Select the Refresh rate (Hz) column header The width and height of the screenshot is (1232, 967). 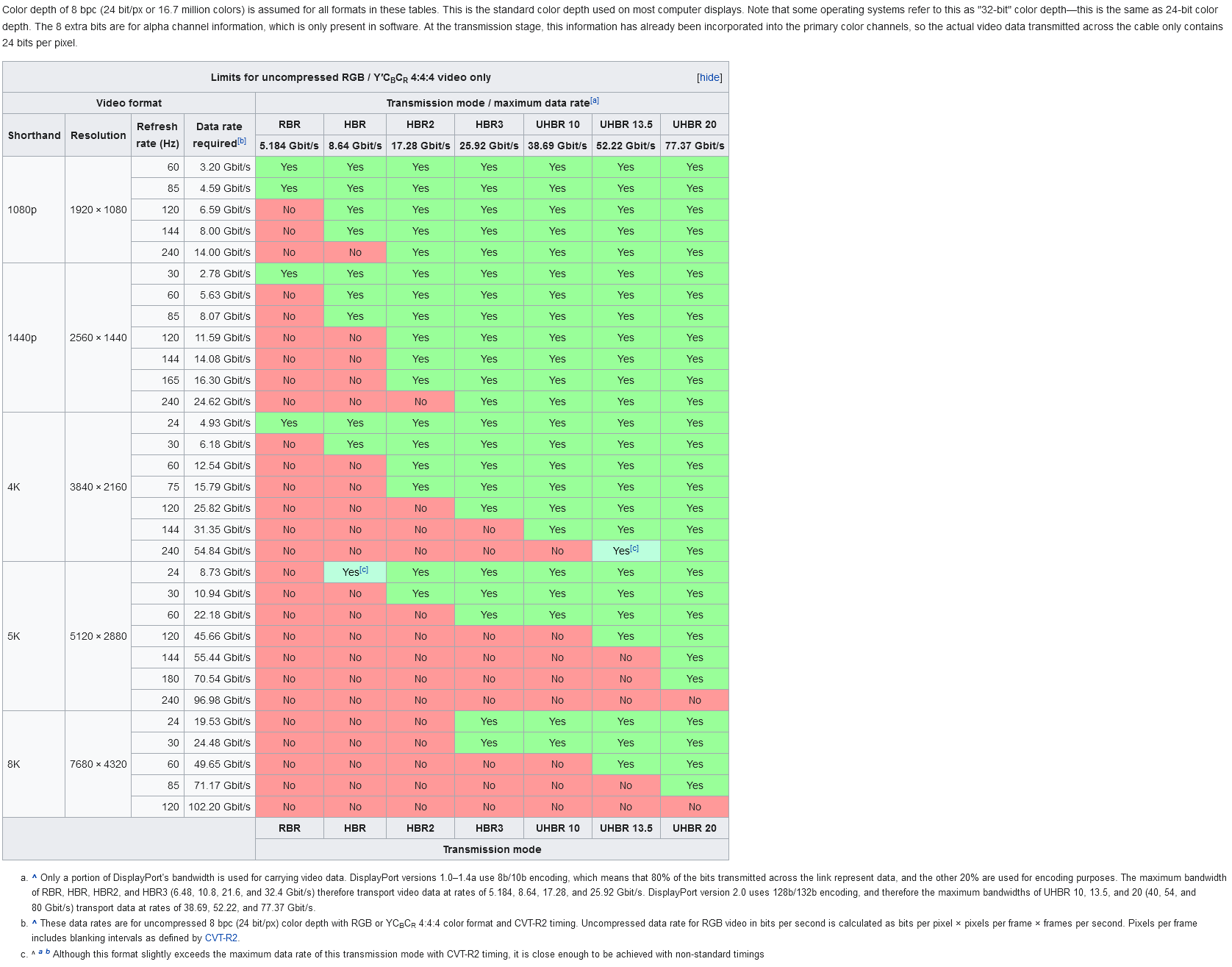157,135
